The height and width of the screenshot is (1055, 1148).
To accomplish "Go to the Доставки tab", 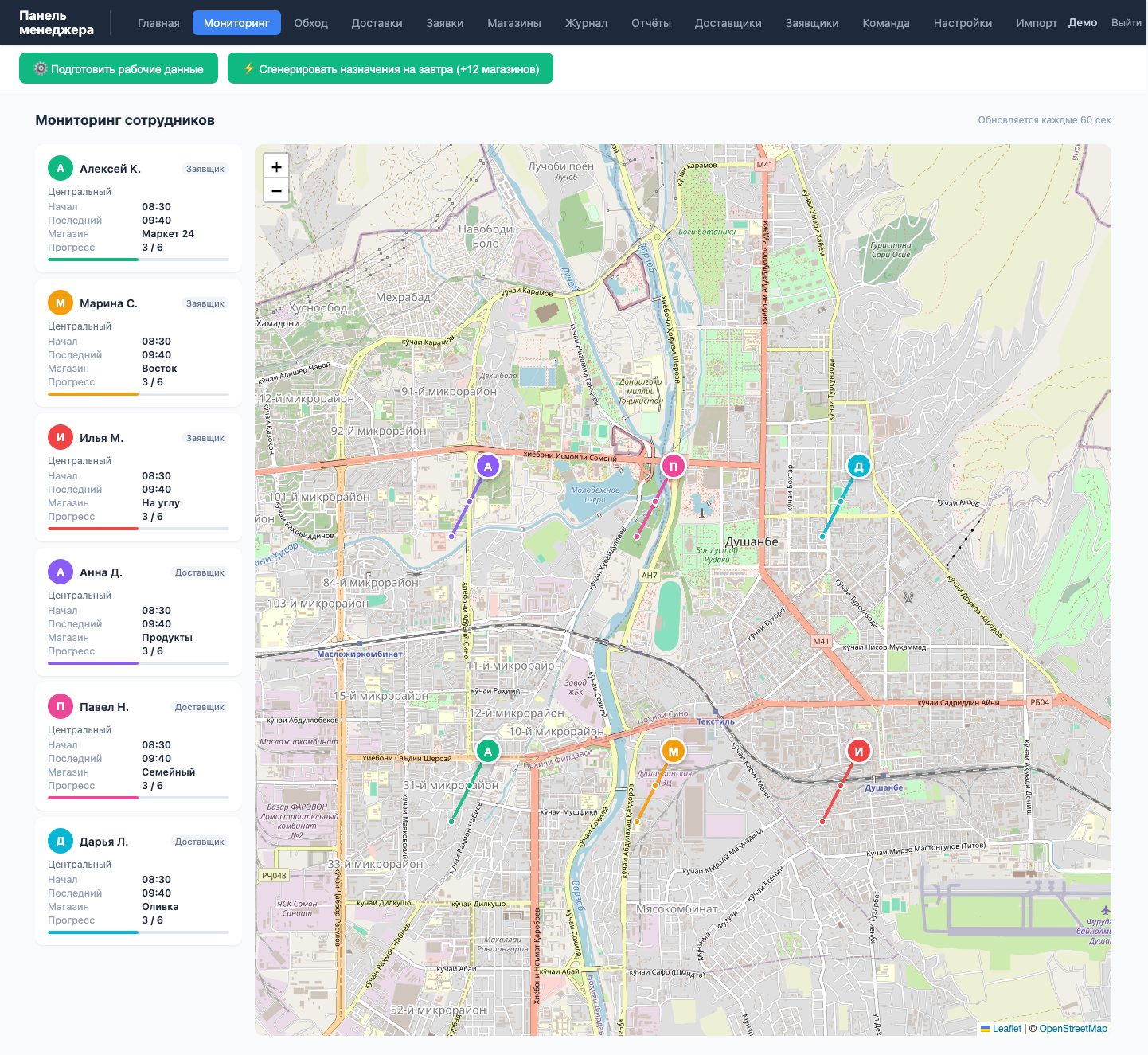I will [x=377, y=23].
